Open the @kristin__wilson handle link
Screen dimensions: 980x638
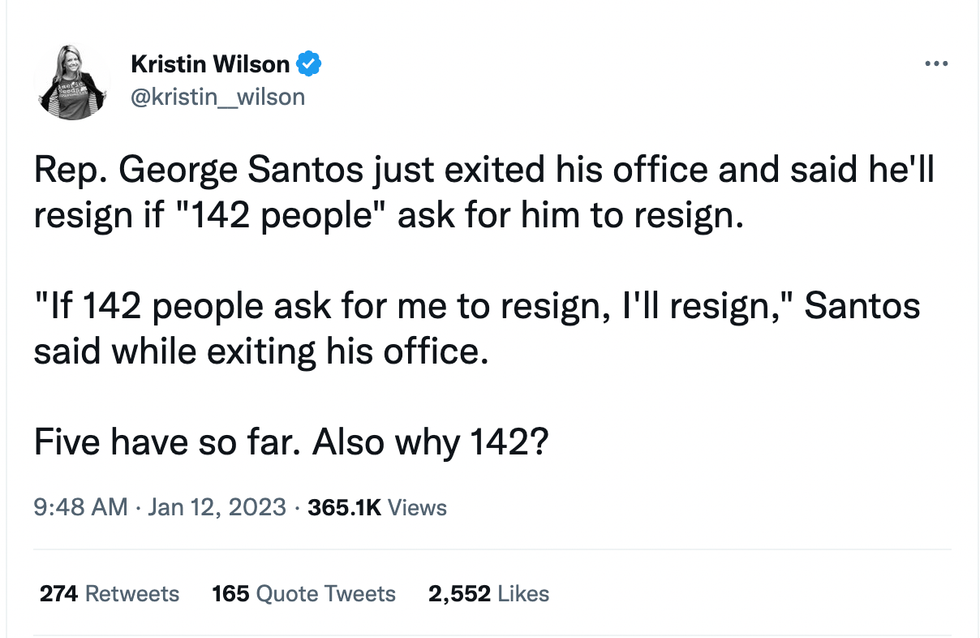coord(218,97)
